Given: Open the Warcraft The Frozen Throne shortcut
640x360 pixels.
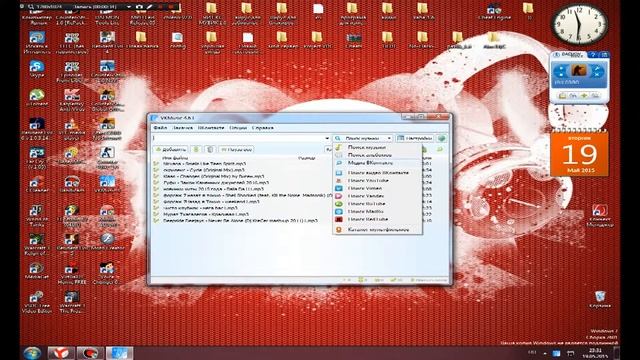Looking at the screenshot, I should click(x=72, y=302).
